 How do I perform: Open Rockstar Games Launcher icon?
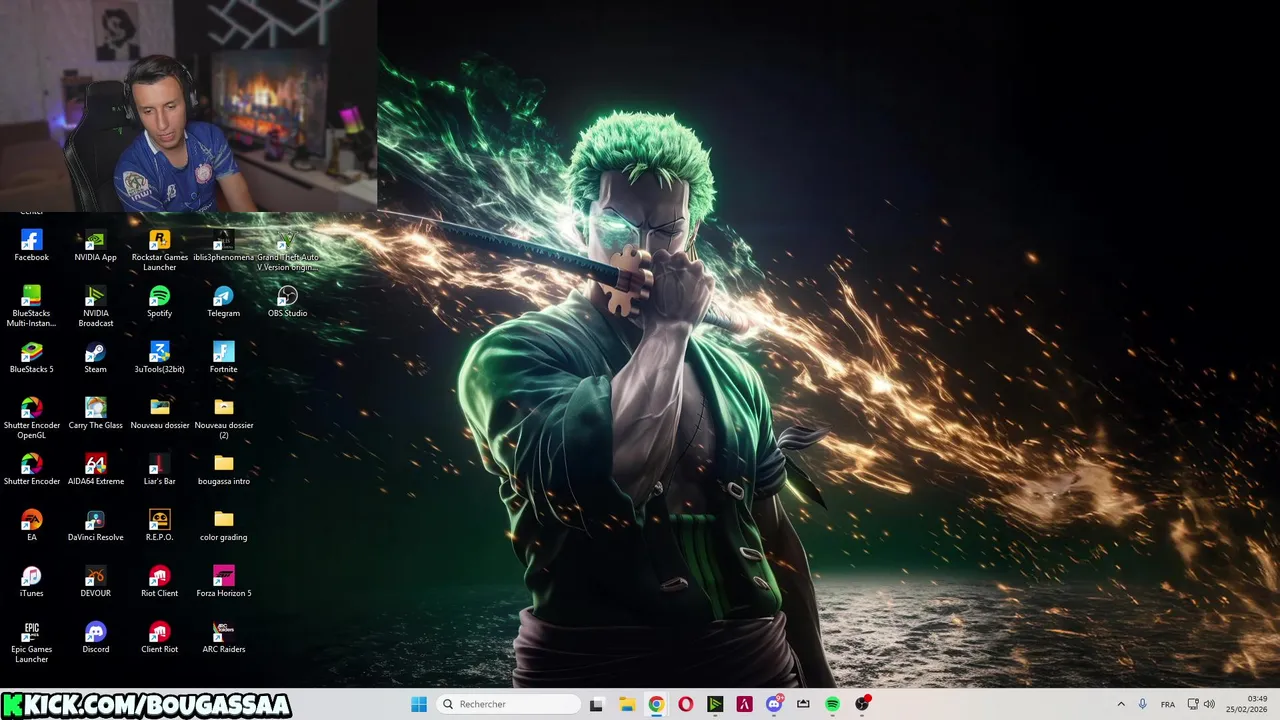pyautogui.click(x=159, y=250)
